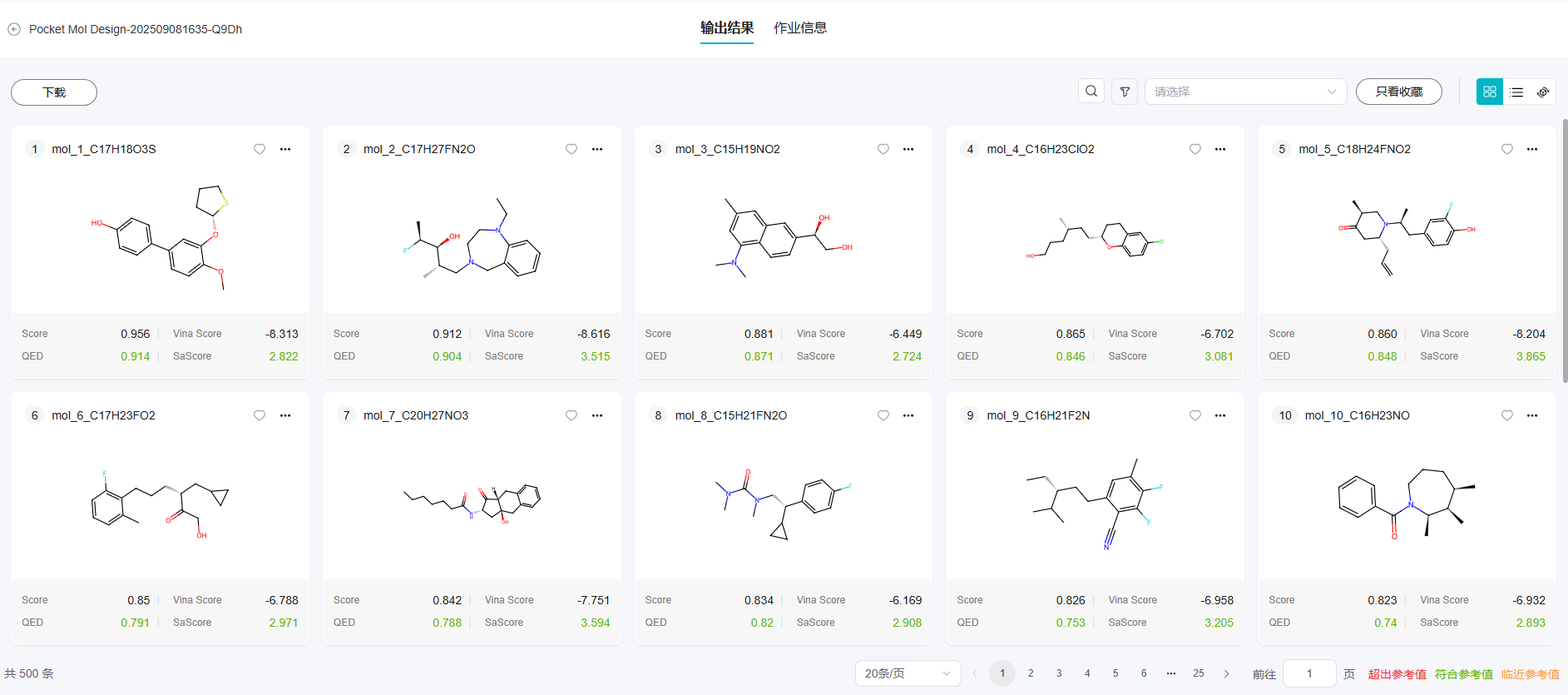Favorite mol_1_C17H18O3S with the heart

260,149
